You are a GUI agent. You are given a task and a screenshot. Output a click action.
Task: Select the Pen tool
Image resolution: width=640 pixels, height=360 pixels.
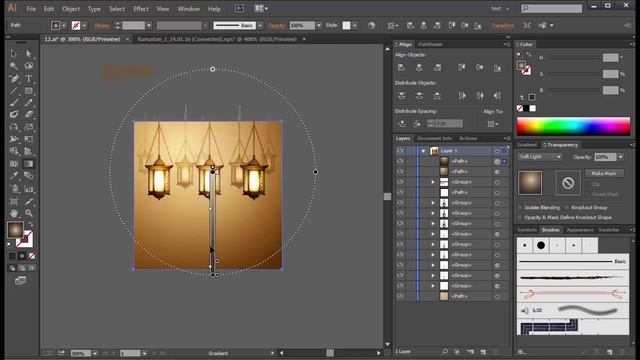(13, 78)
